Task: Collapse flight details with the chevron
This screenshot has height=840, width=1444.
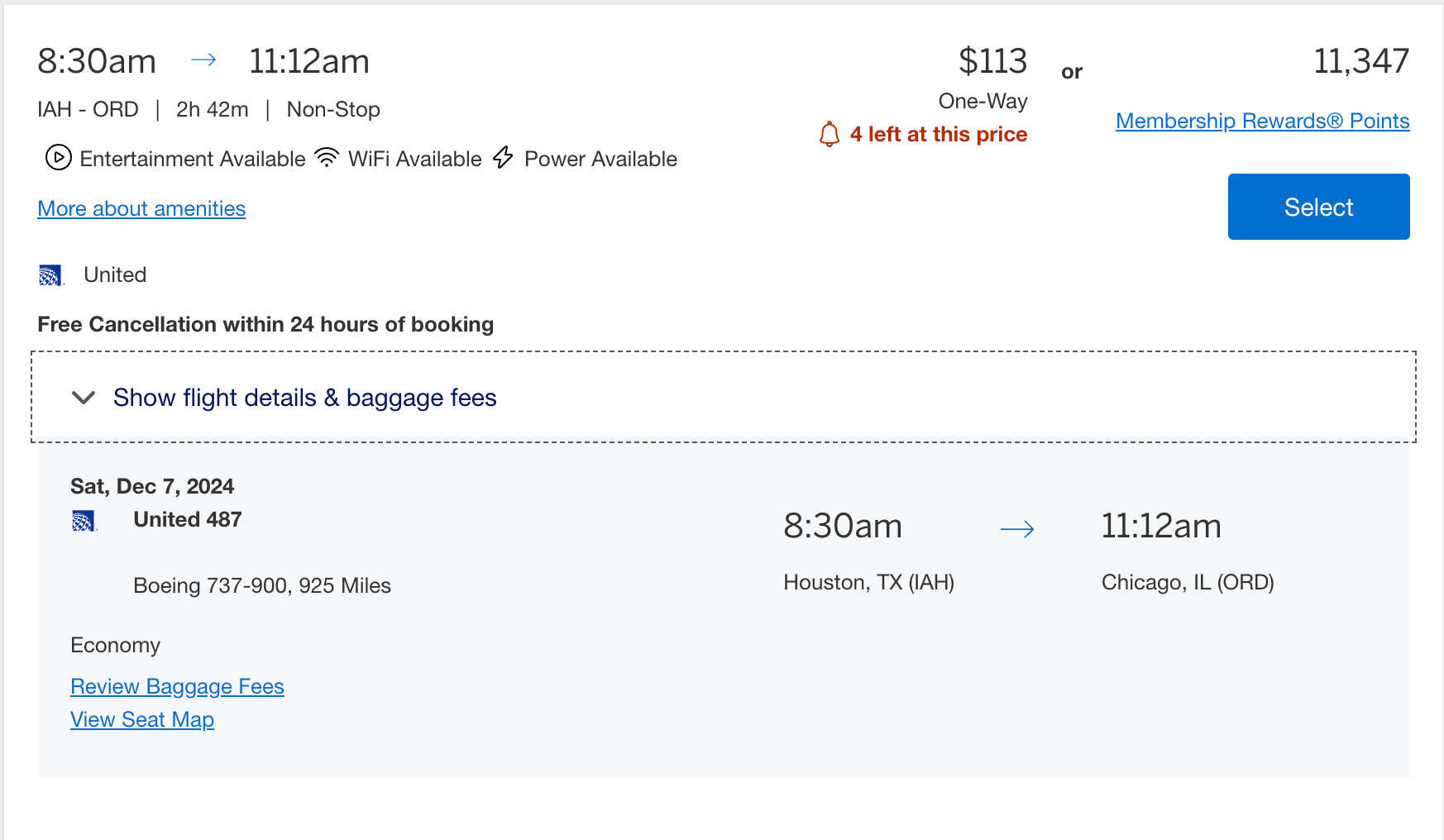Action: tap(84, 398)
